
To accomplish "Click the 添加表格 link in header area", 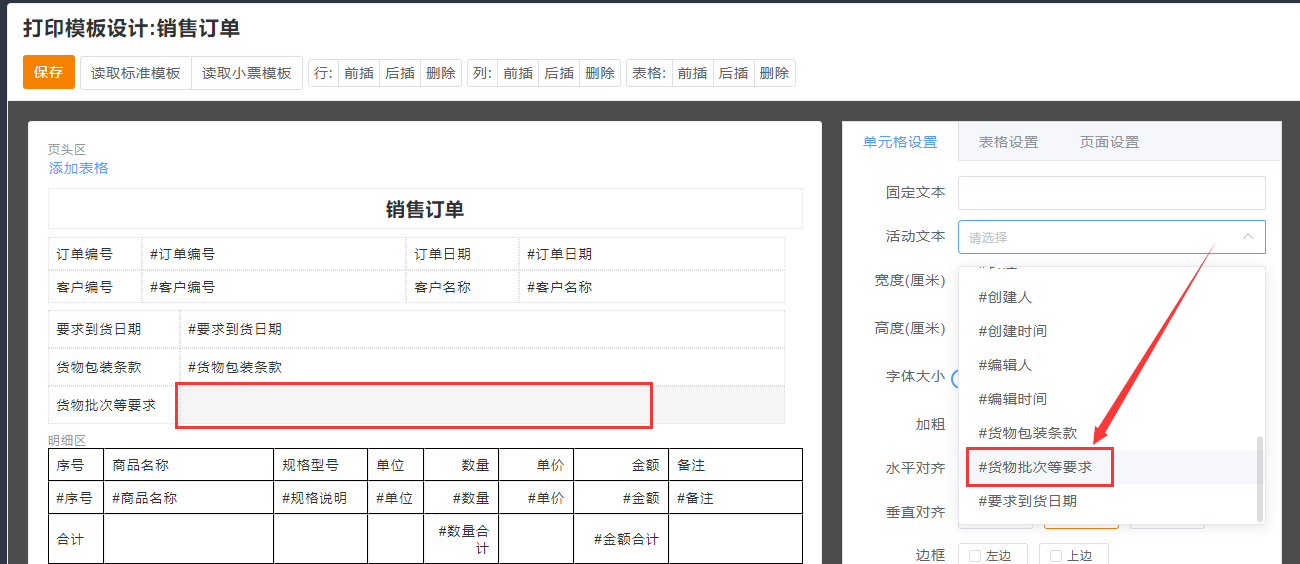I will pyautogui.click(x=79, y=168).
